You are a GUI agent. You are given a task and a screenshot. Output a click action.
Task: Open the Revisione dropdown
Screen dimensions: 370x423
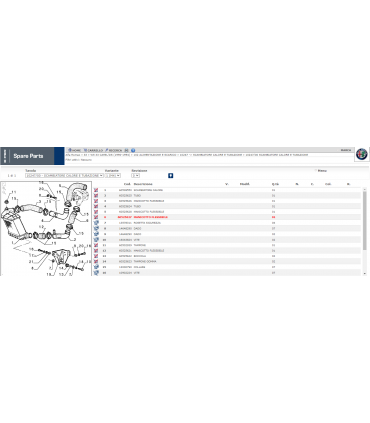coord(135,176)
